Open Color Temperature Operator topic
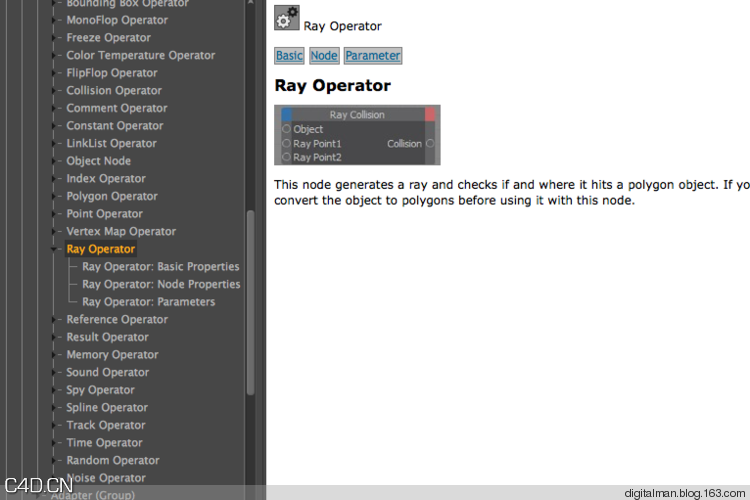This screenshot has width=750, height=500. [140, 56]
